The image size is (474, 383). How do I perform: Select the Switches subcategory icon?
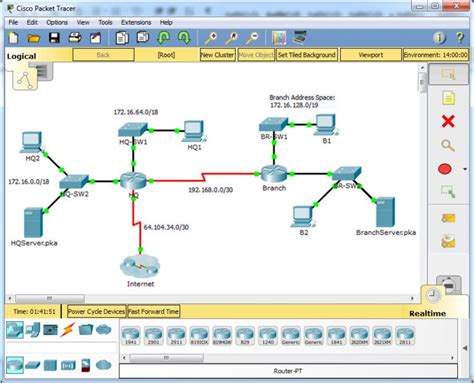point(33,365)
